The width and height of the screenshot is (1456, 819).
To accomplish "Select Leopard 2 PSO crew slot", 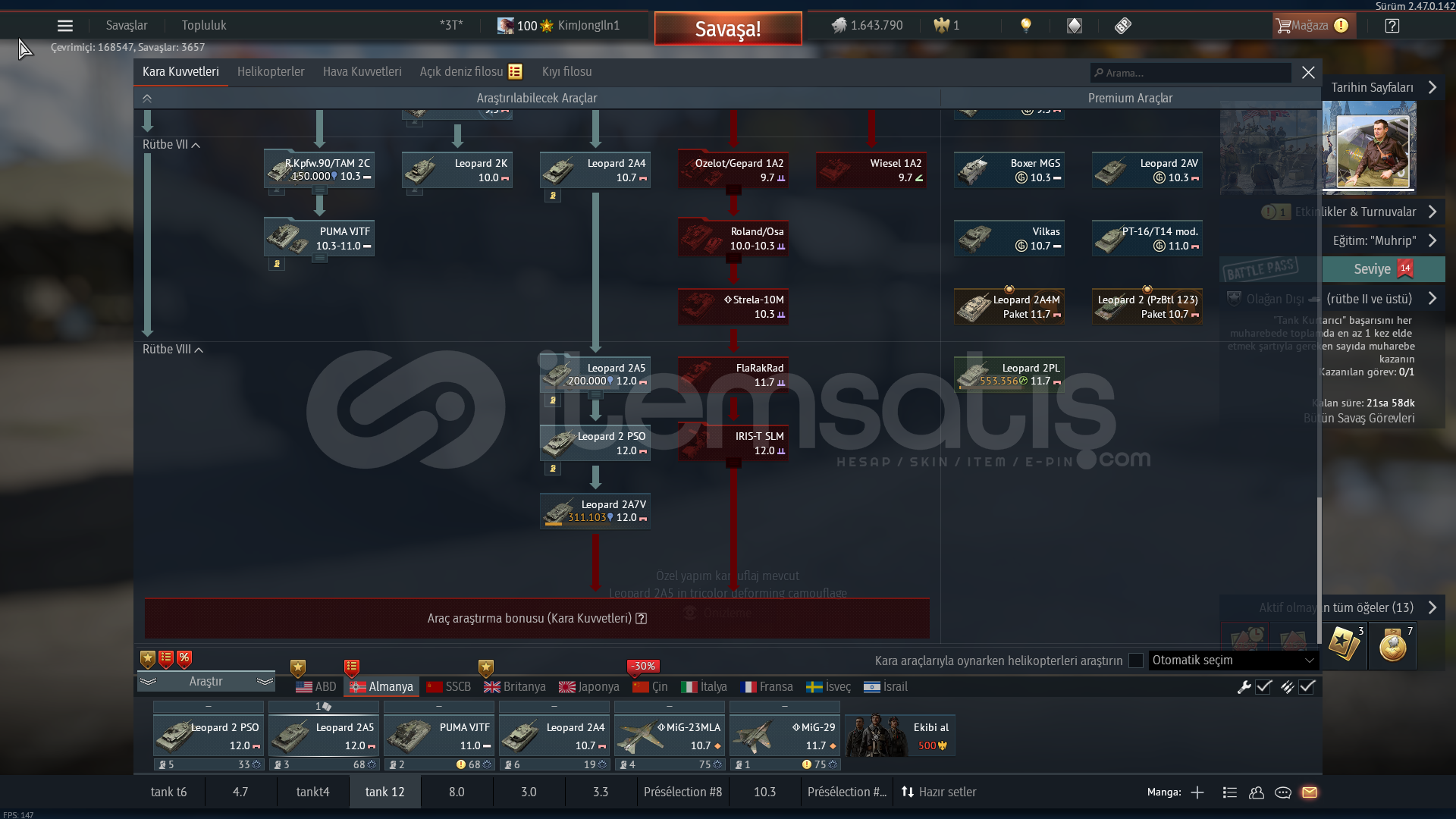I will click(209, 736).
